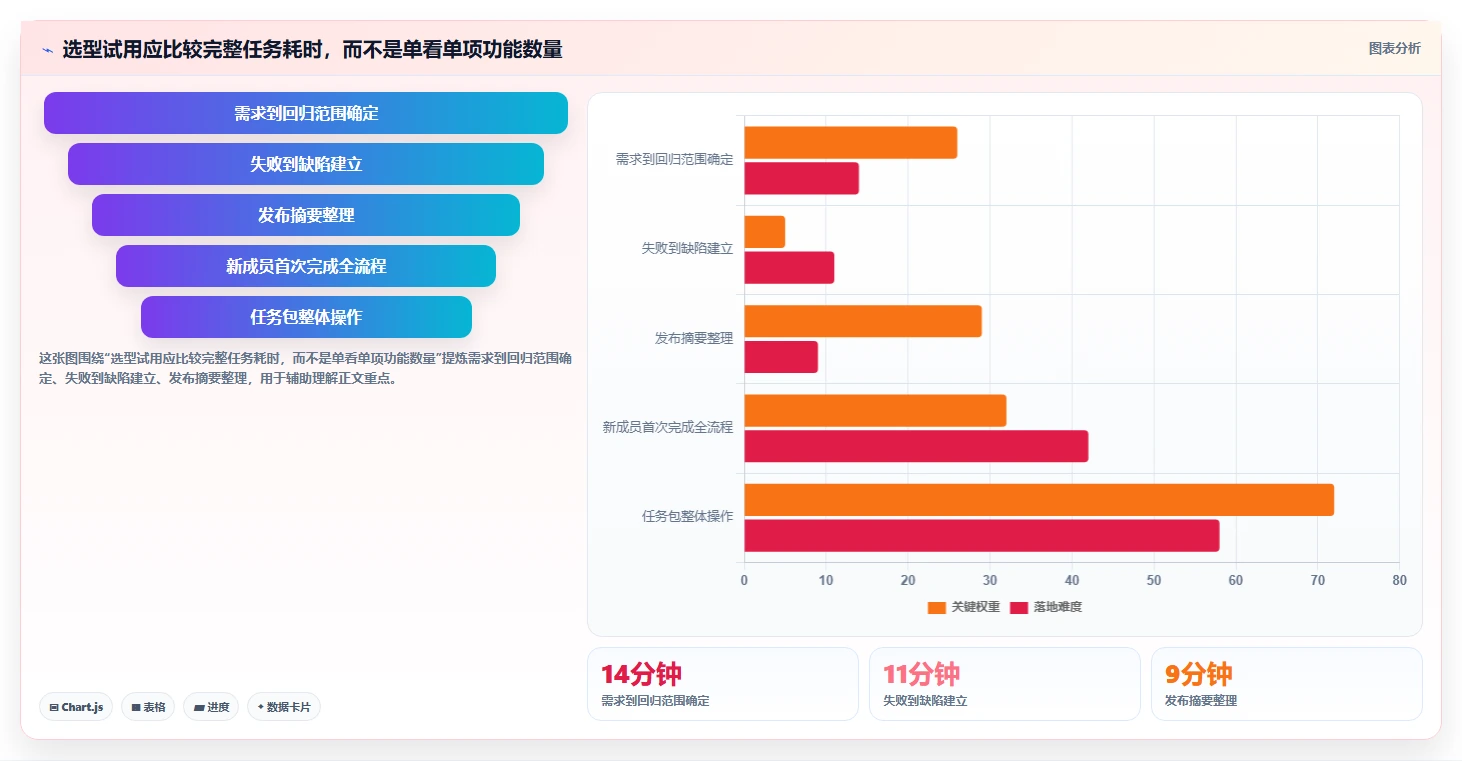
Task: Click the orange bar for 任务包整体操作
Action: [1039, 500]
